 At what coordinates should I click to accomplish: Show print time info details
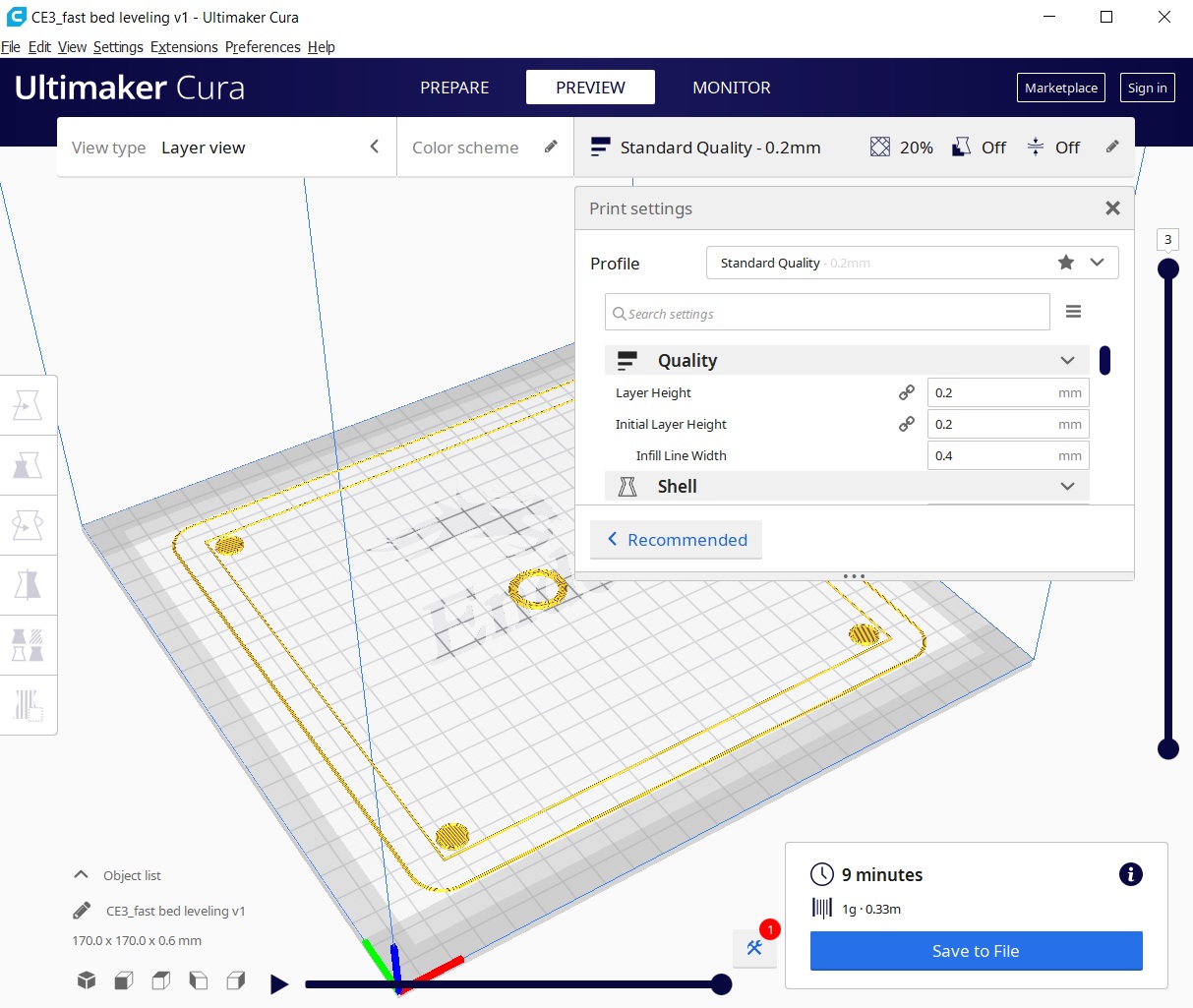click(x=1131, y=874)
